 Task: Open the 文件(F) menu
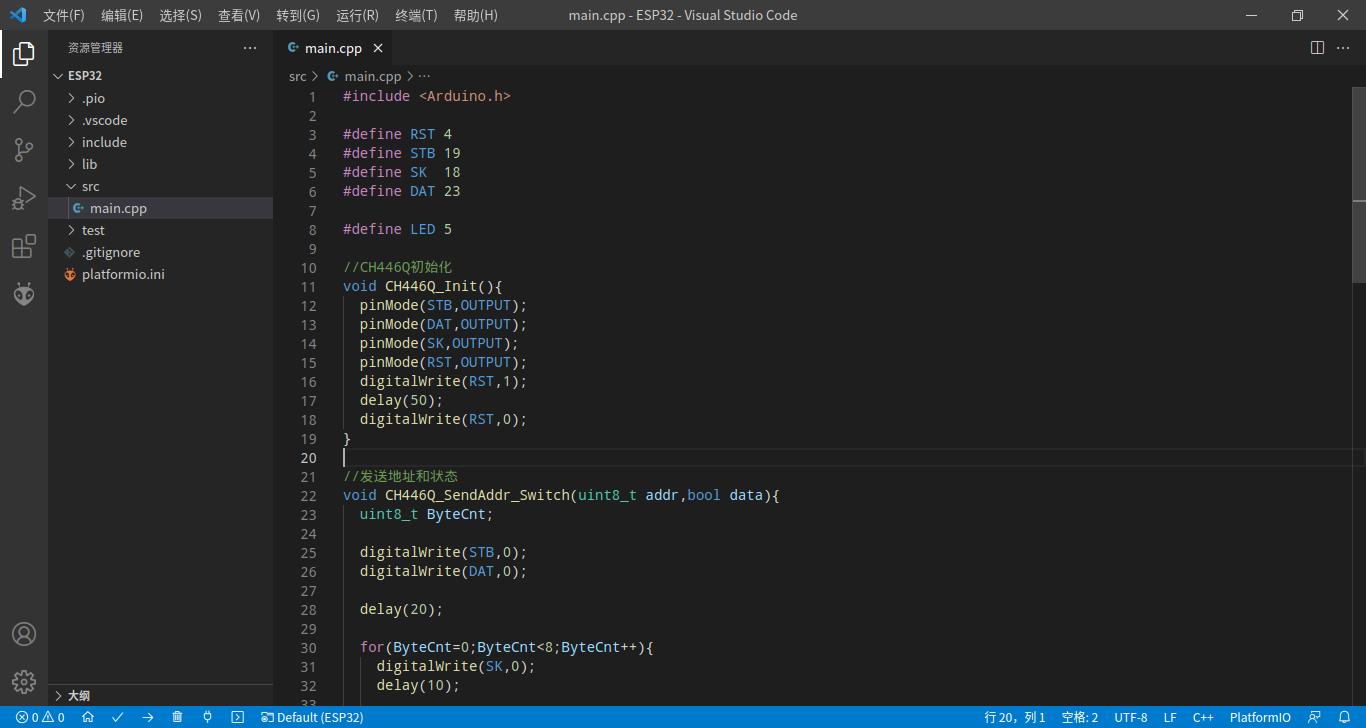64,15
